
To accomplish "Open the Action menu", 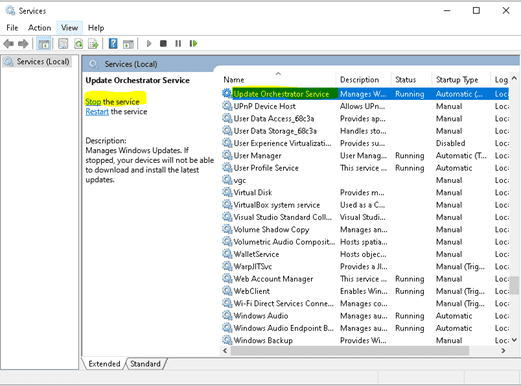I will [x=40, y=28].
